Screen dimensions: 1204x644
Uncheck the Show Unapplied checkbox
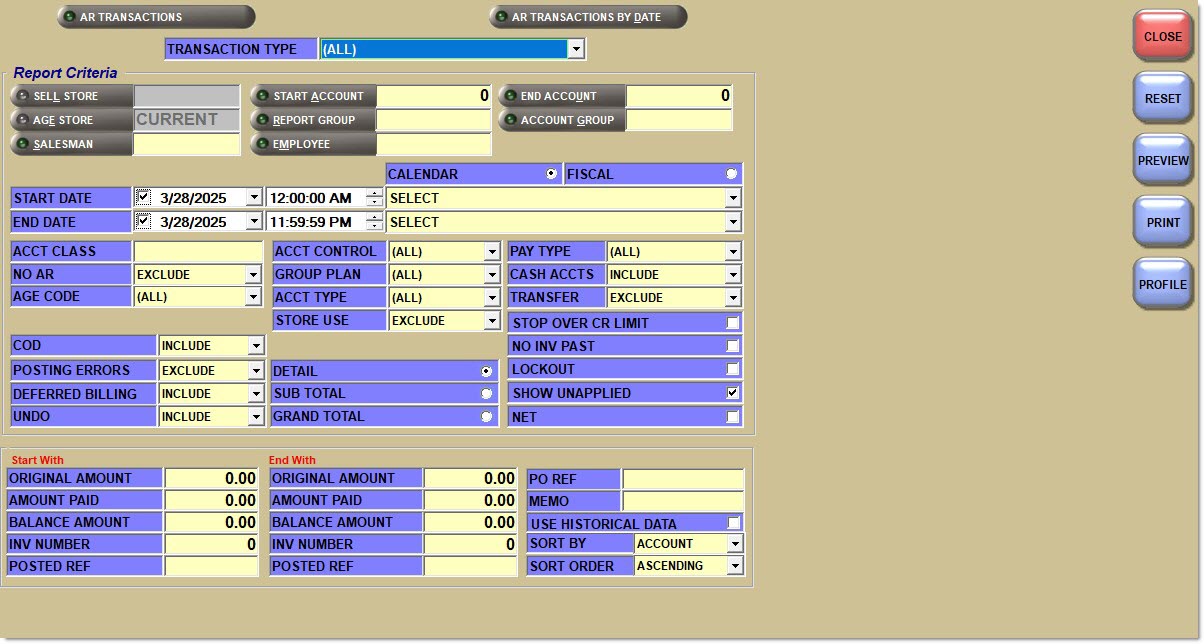click(x=733, y=393)
